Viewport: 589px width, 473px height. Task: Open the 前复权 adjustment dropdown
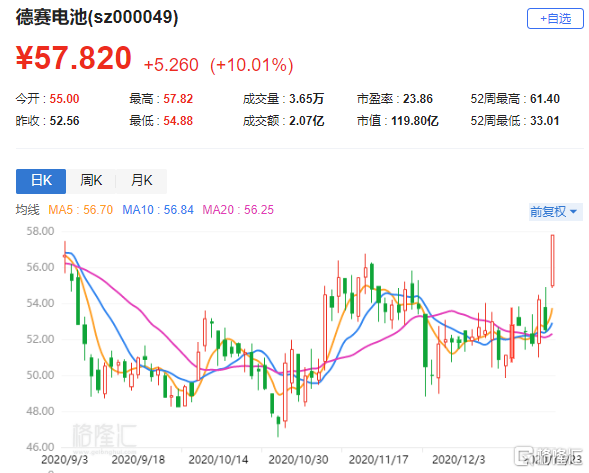[x=555, y=212]
